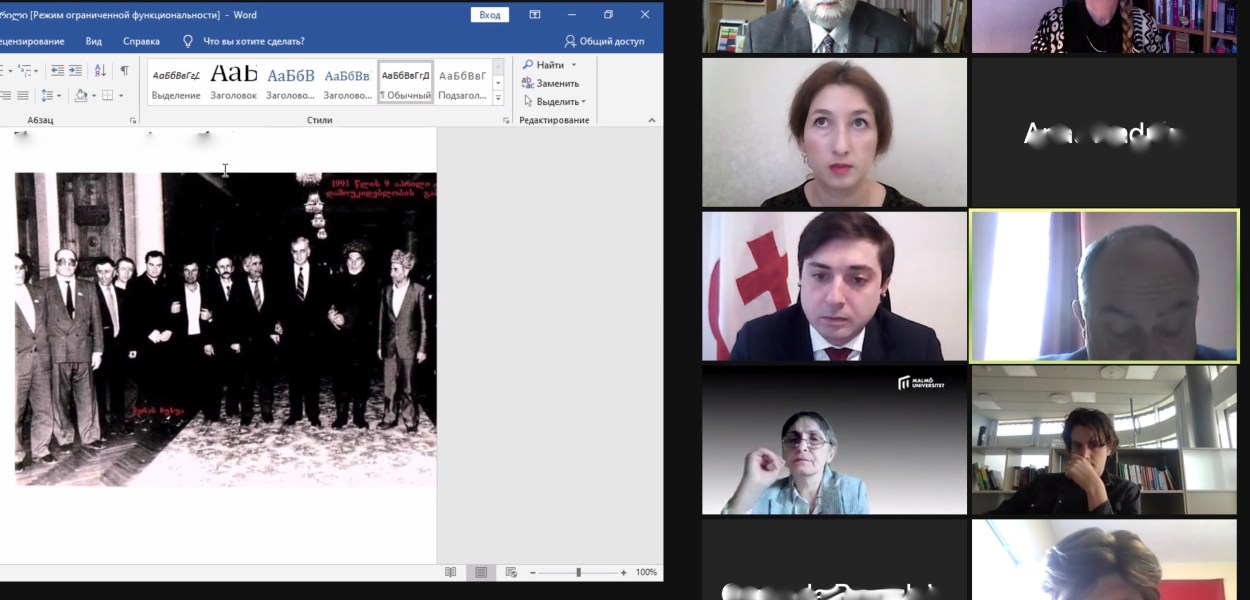Click the zoom in plus icon
The height and width of the screenshot is (600, 1250).
(624, 572)
